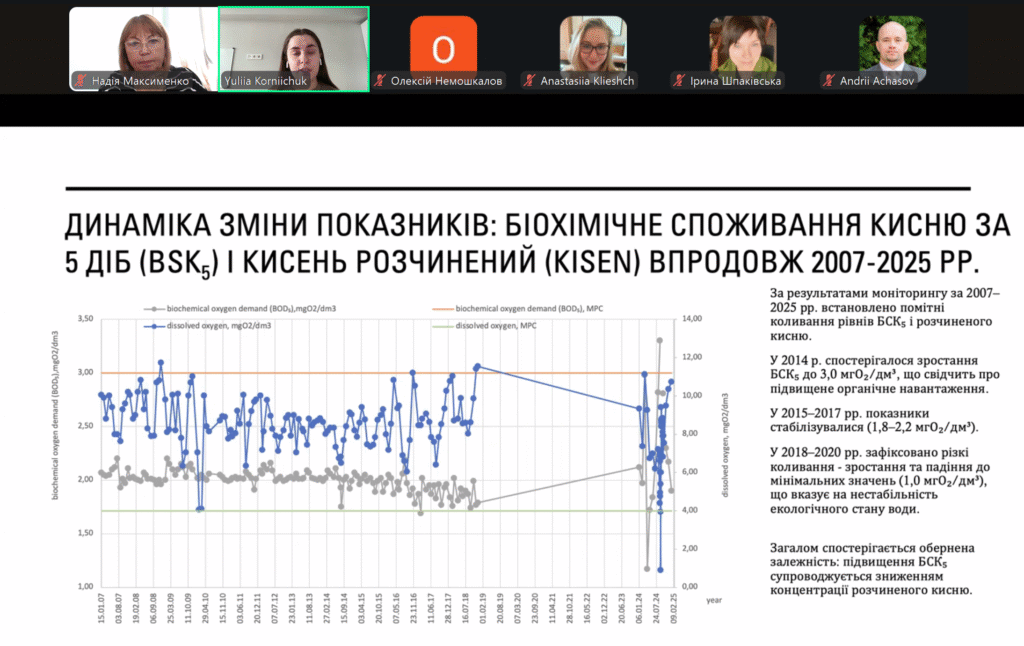The height and width of the screenshot is (646, 1024).
Task: Click muted mic icon beside Олексій Немошкалов
Action: 380,80
